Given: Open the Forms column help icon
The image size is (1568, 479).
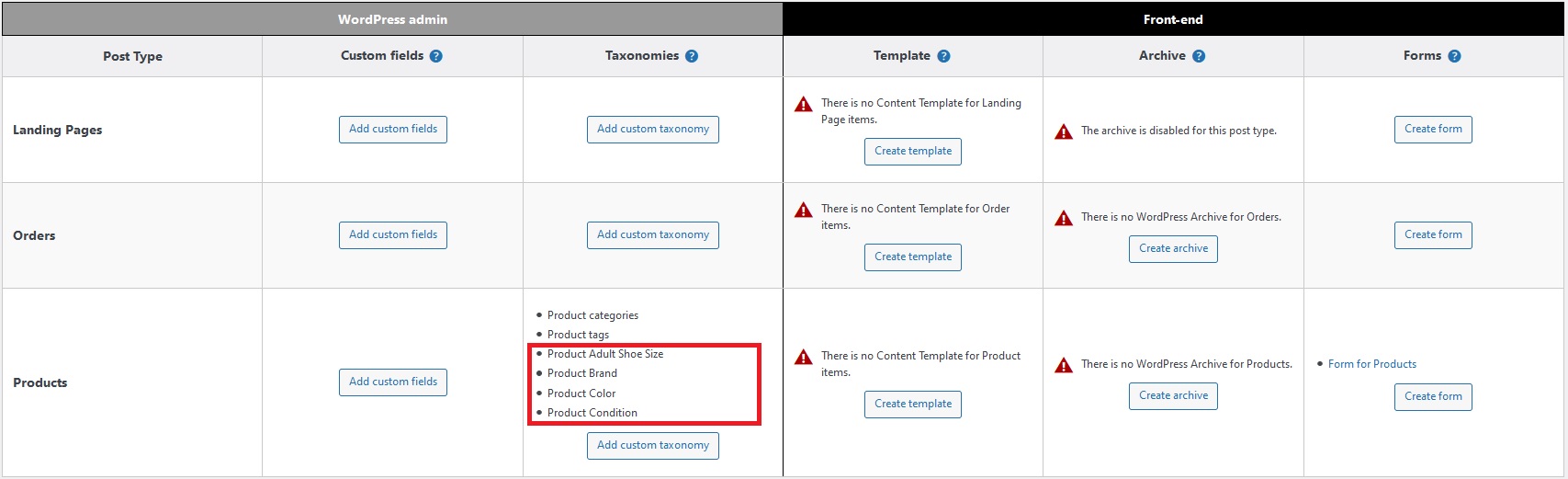Looking at the screenshot, I should point(1454,56).
